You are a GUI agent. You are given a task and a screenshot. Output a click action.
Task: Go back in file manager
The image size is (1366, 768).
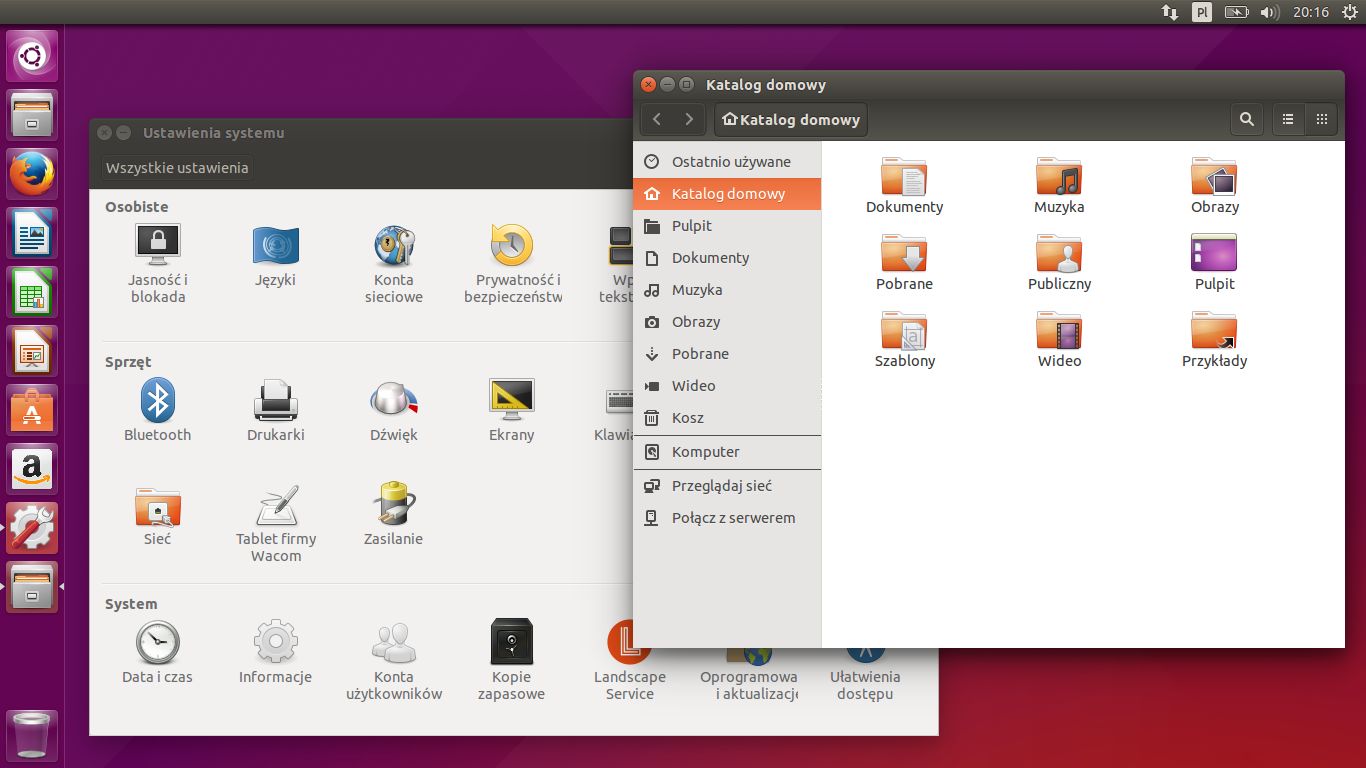[657, 119]
